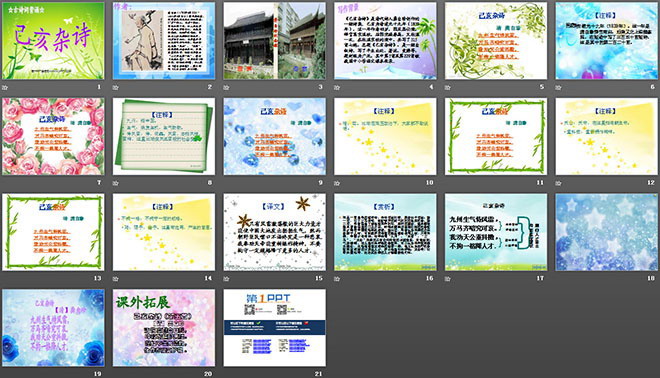Image resolution: width=660 pixels, height=378 pixels.
Task: Click slide number label 19
Action: click(x=97, y=373)
